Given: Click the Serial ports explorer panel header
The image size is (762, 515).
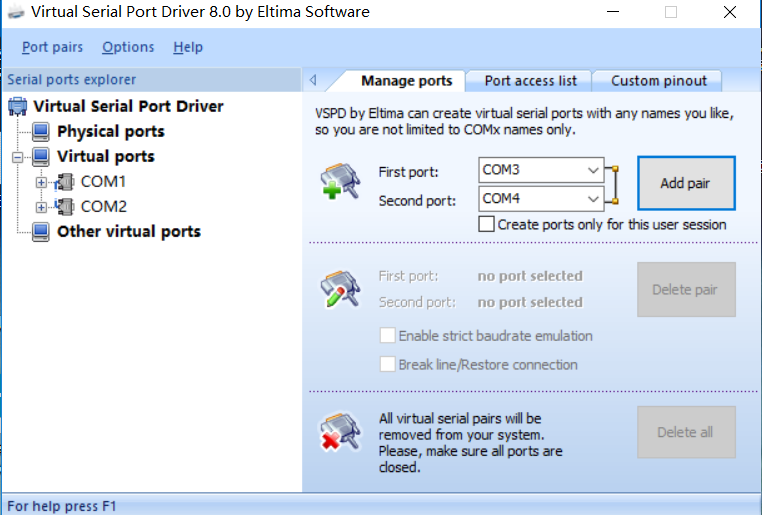Looking at the screenshot, I should click(x=152, y=79).
